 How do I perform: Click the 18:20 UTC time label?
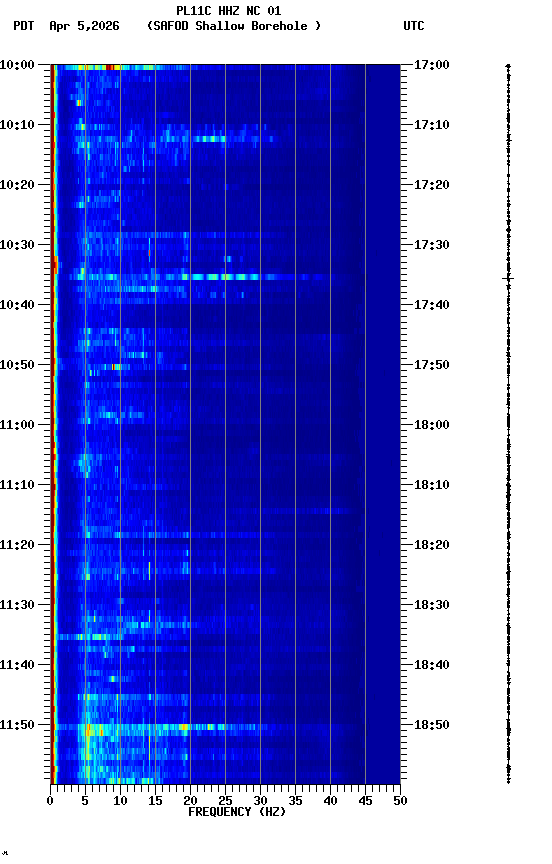click(432, 545)
